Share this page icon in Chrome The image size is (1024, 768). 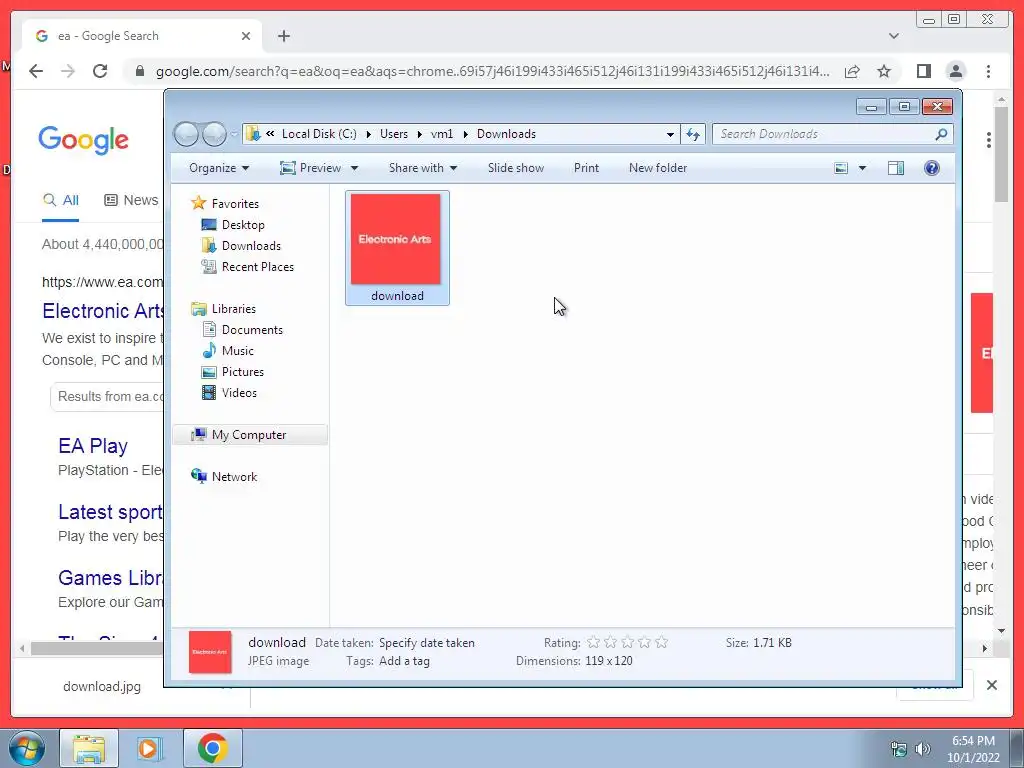(852, 71)
